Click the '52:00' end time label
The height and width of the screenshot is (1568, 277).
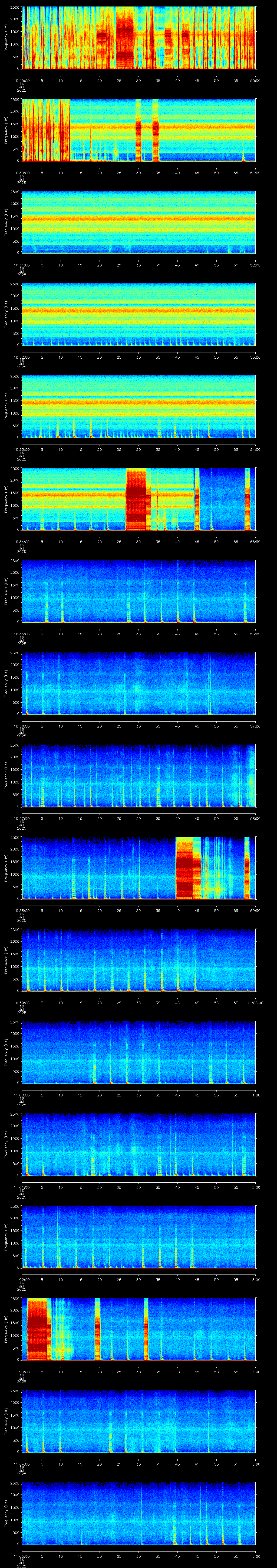coord(256,265)
